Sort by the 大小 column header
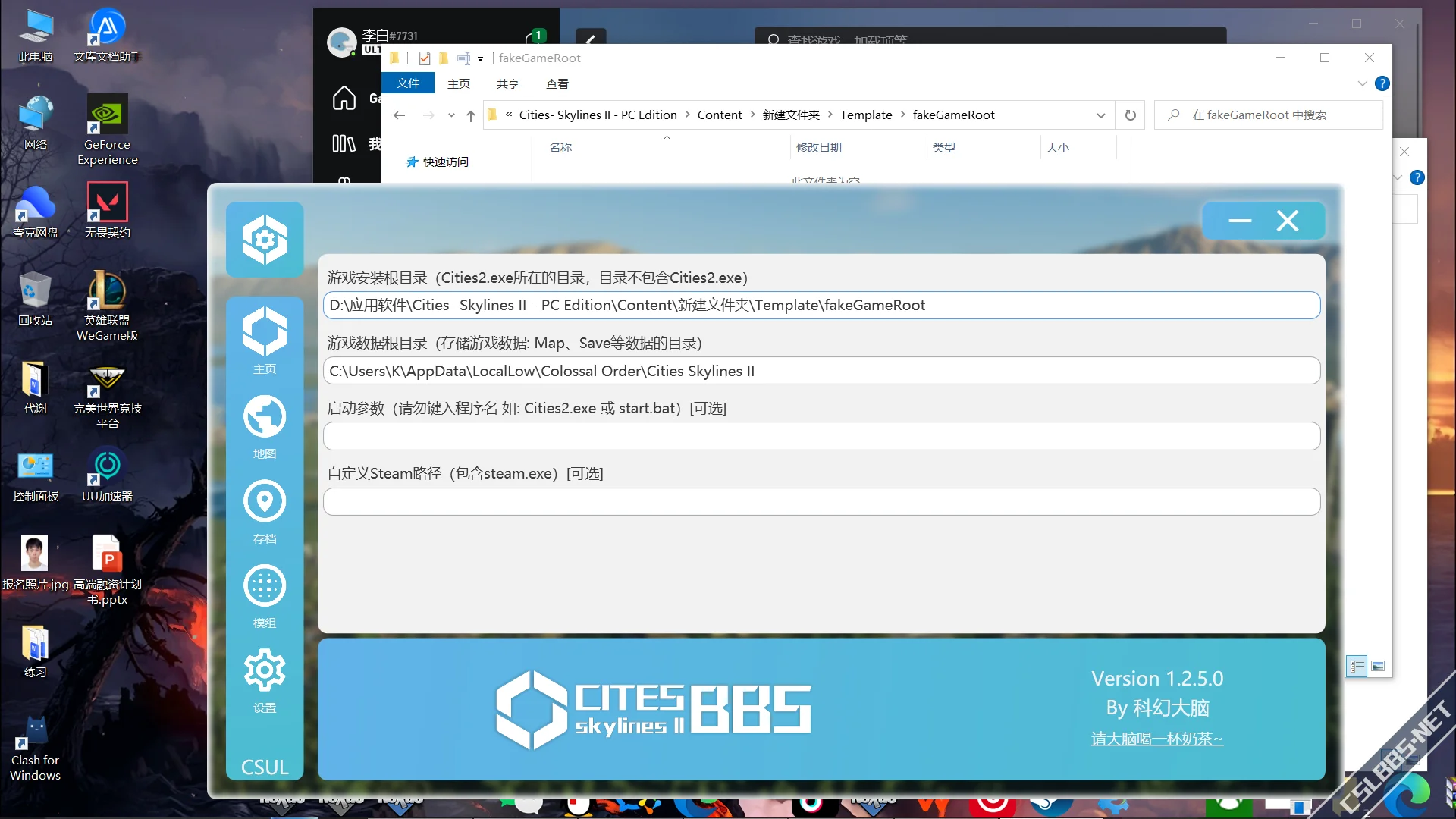 pyautogui.click(x=1058, y=148)
